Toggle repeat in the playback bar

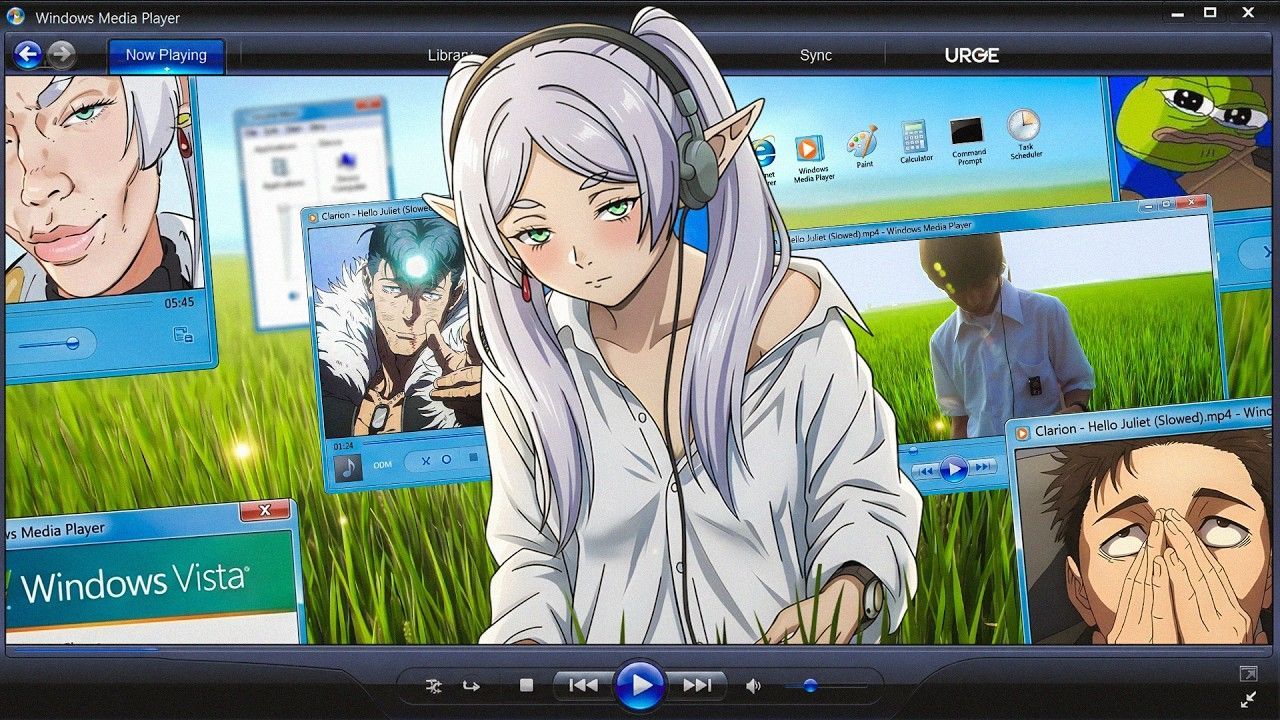pyautogui.click(x=471, y=686)
